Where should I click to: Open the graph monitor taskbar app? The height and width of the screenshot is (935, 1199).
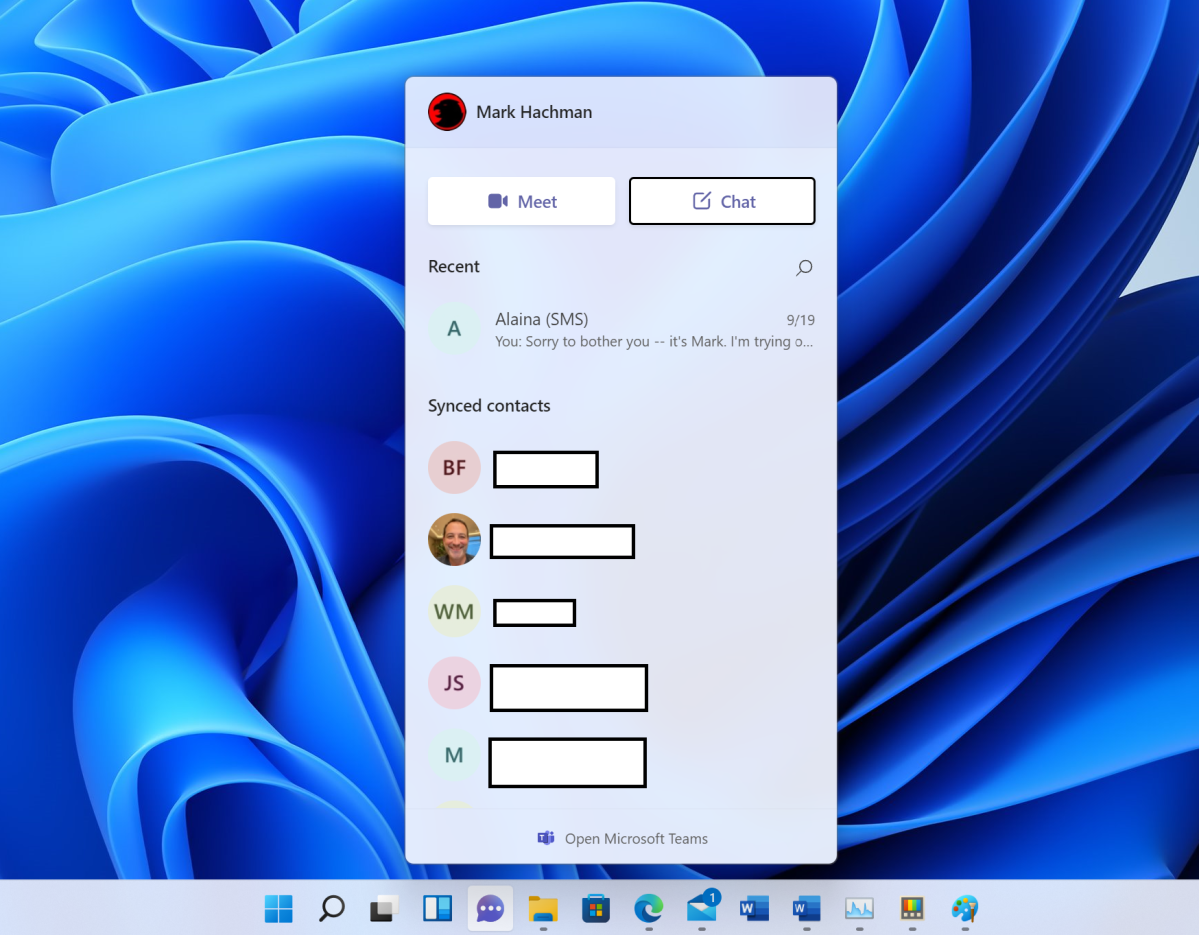click(859, 908)
